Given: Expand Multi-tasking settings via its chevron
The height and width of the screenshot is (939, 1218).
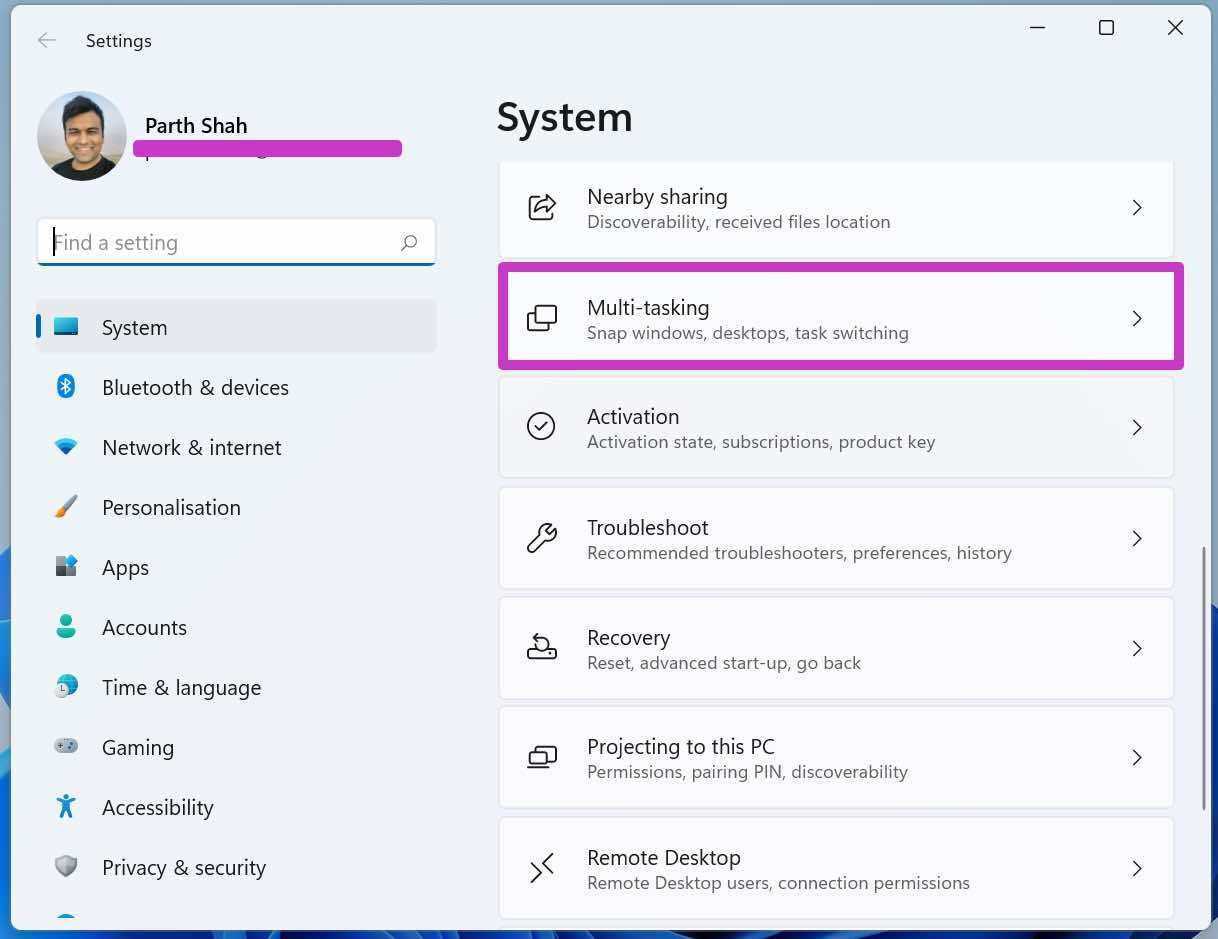Looking at the screenshot, I should point(1136,318).
